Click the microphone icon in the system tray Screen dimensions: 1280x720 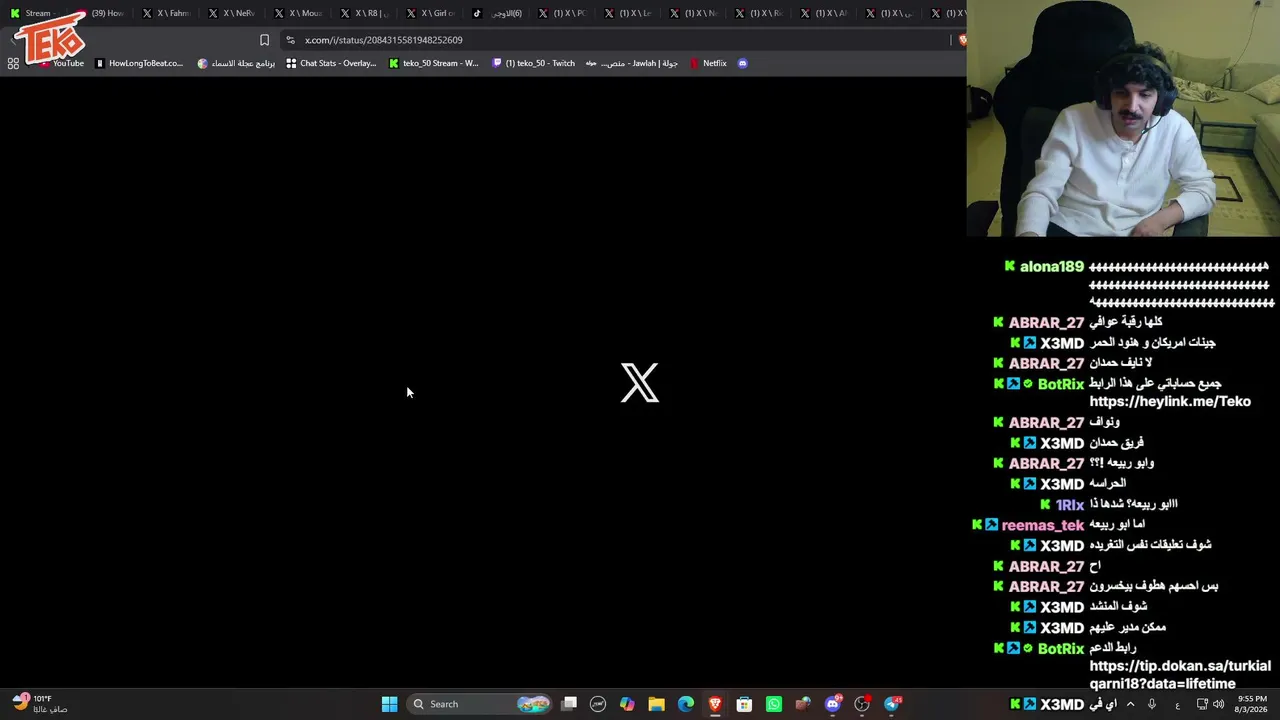click(1152, 704)
